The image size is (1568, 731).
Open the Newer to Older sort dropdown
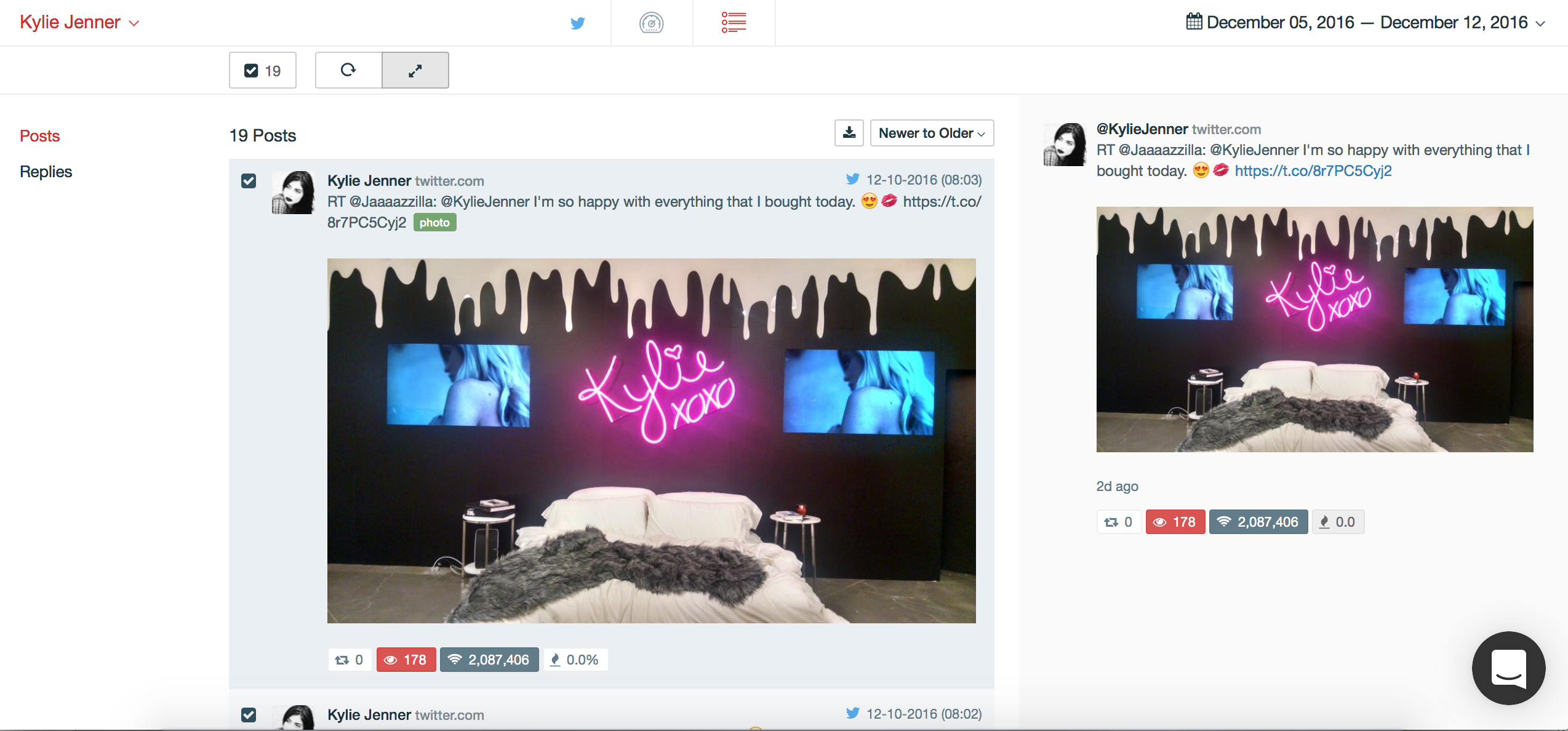(x=932, y=133)
